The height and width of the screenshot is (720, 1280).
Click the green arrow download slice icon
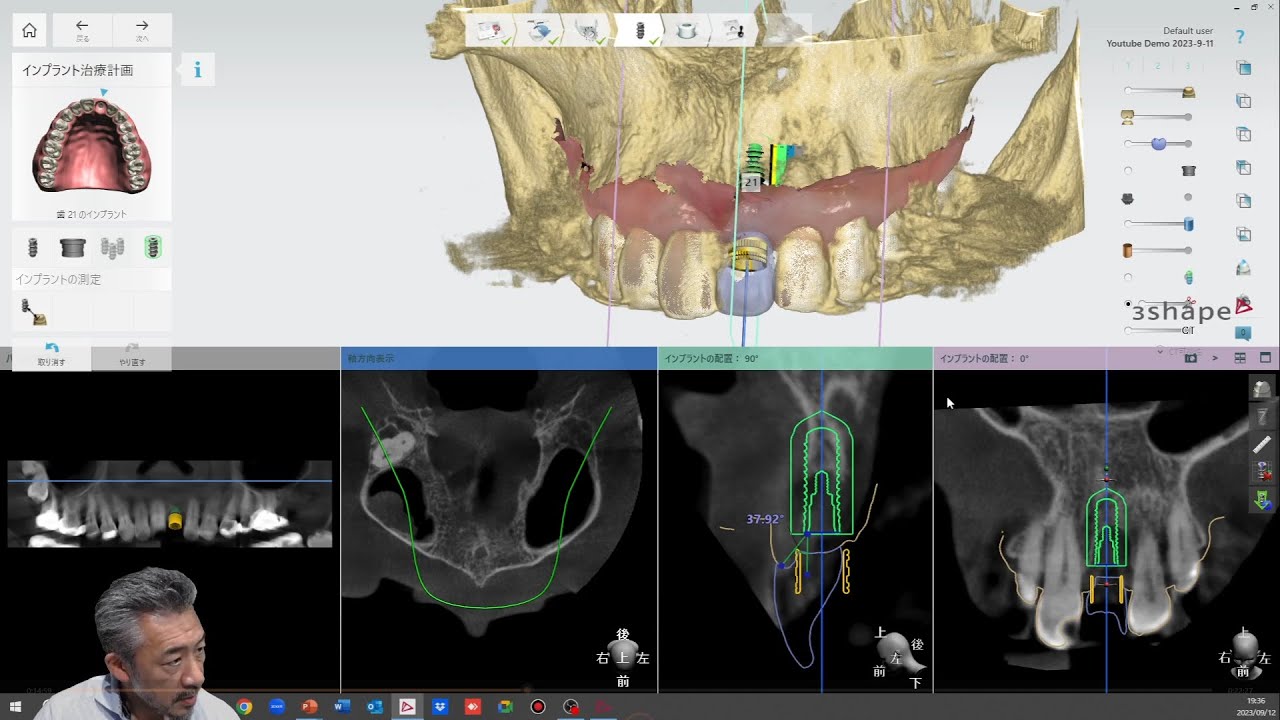point(1262,498)
